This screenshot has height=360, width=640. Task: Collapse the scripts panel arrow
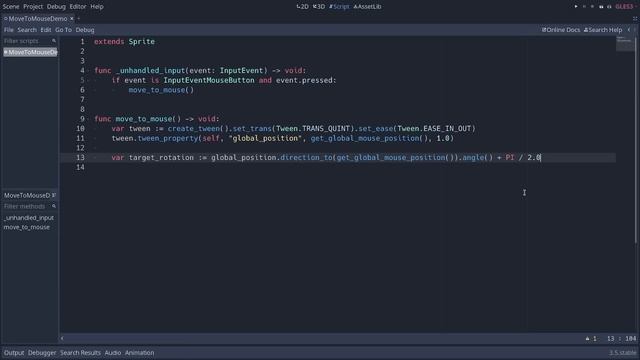[62, 338]
